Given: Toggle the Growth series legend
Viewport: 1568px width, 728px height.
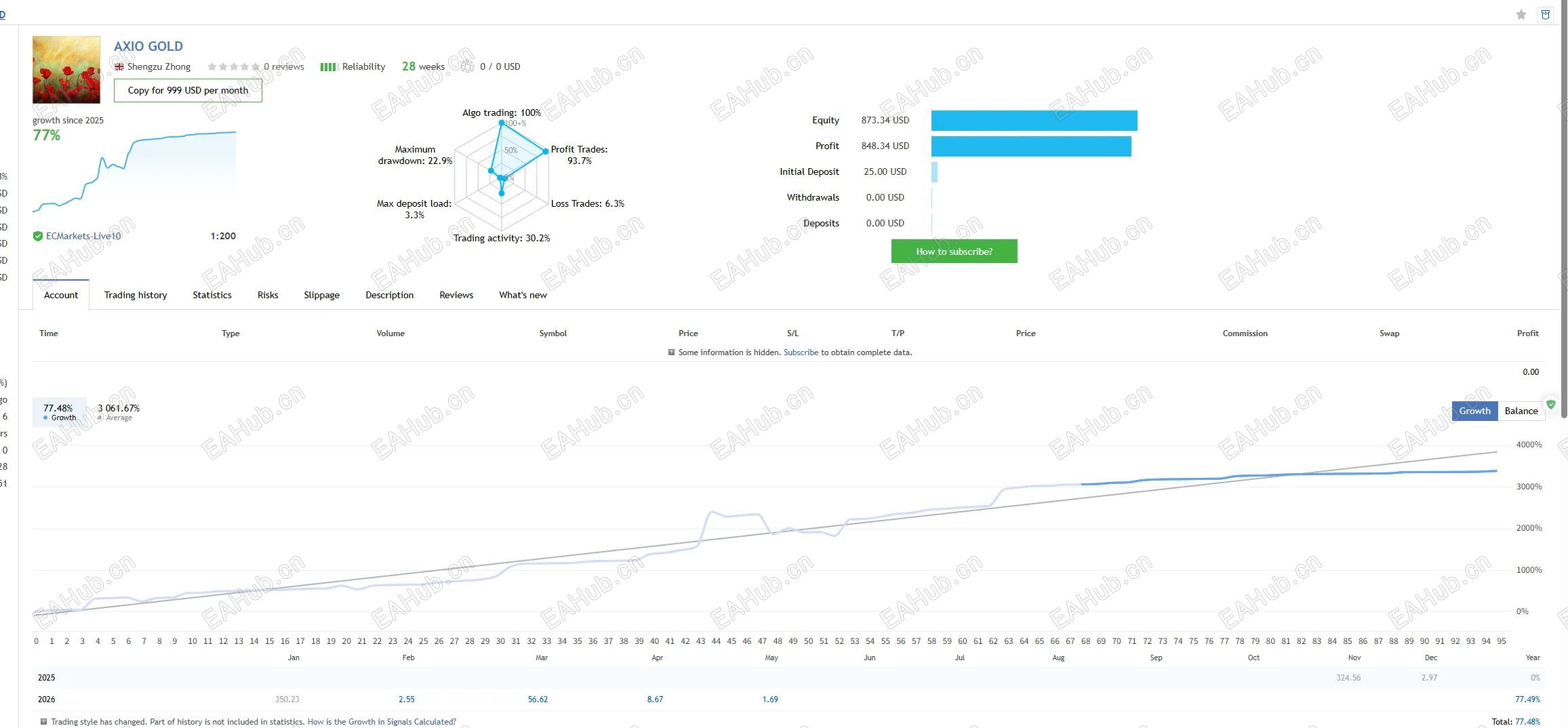Looking at the screenshot, I should (59, 412).
